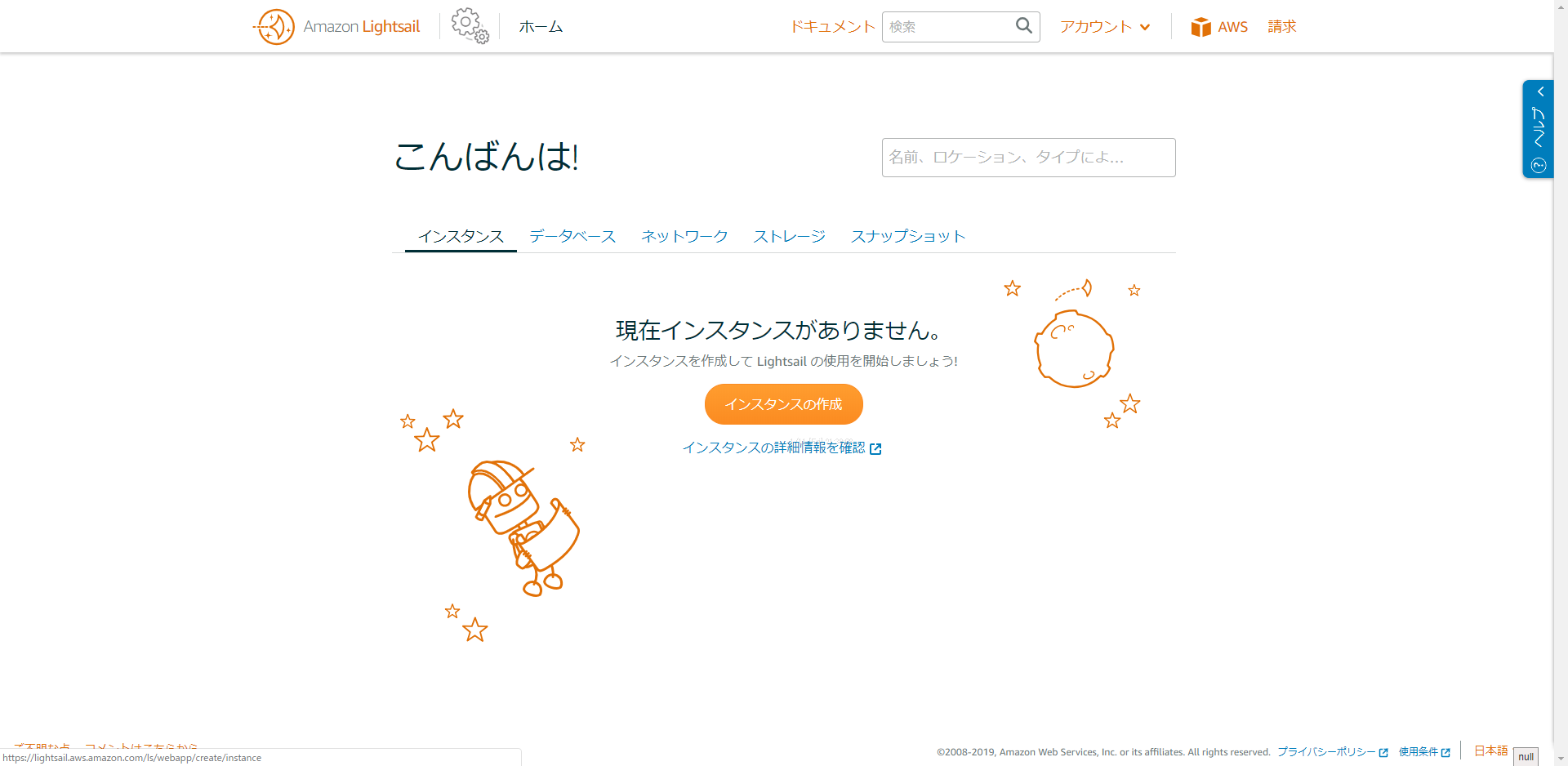Click the search magnifier icon
Viewport: 1568px width, 766px height.
[1024, 26]
